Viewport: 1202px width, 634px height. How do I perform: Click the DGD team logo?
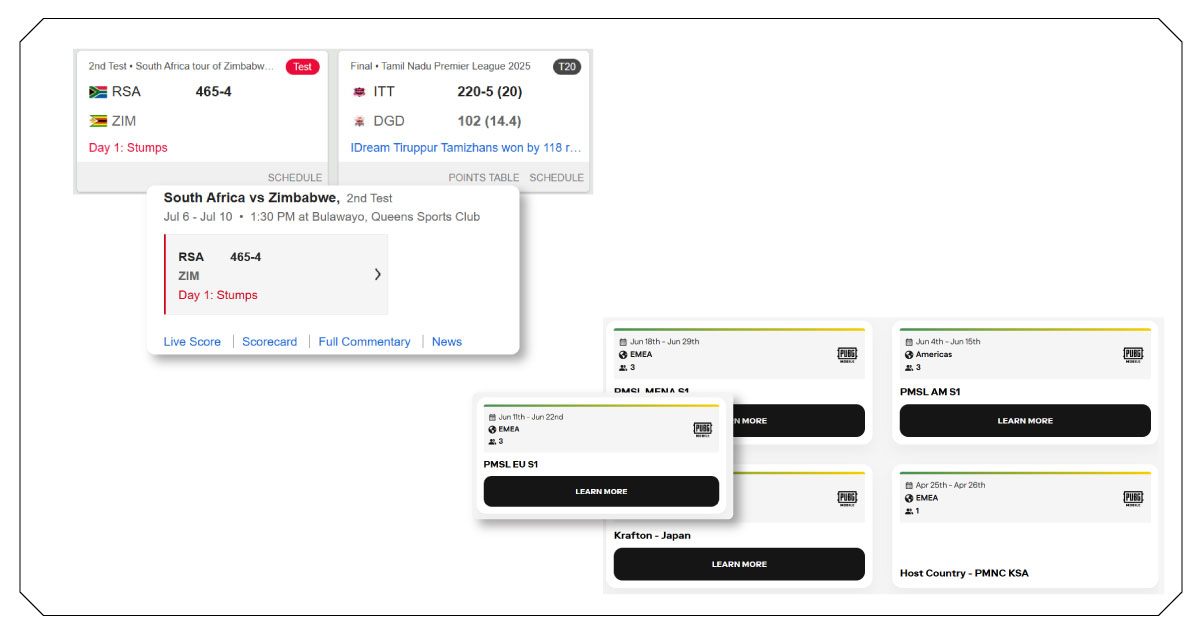click(359, 121)
